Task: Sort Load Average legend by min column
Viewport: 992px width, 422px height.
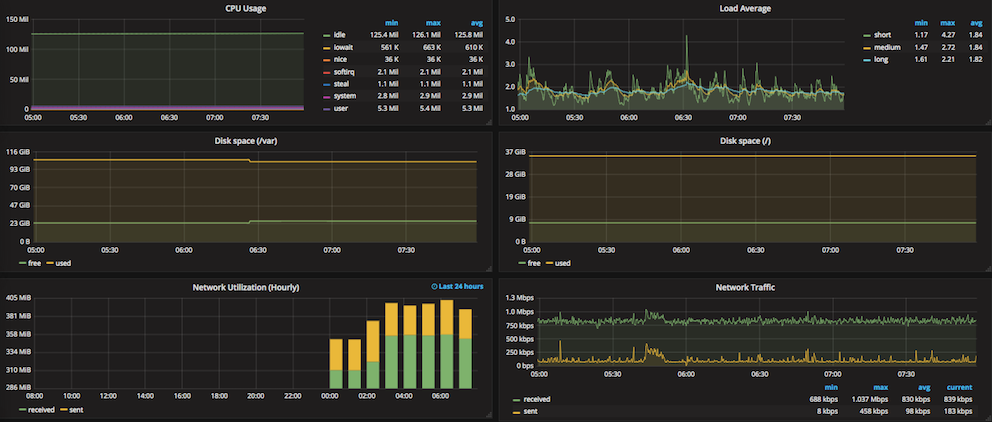Action: coord(921,23)
